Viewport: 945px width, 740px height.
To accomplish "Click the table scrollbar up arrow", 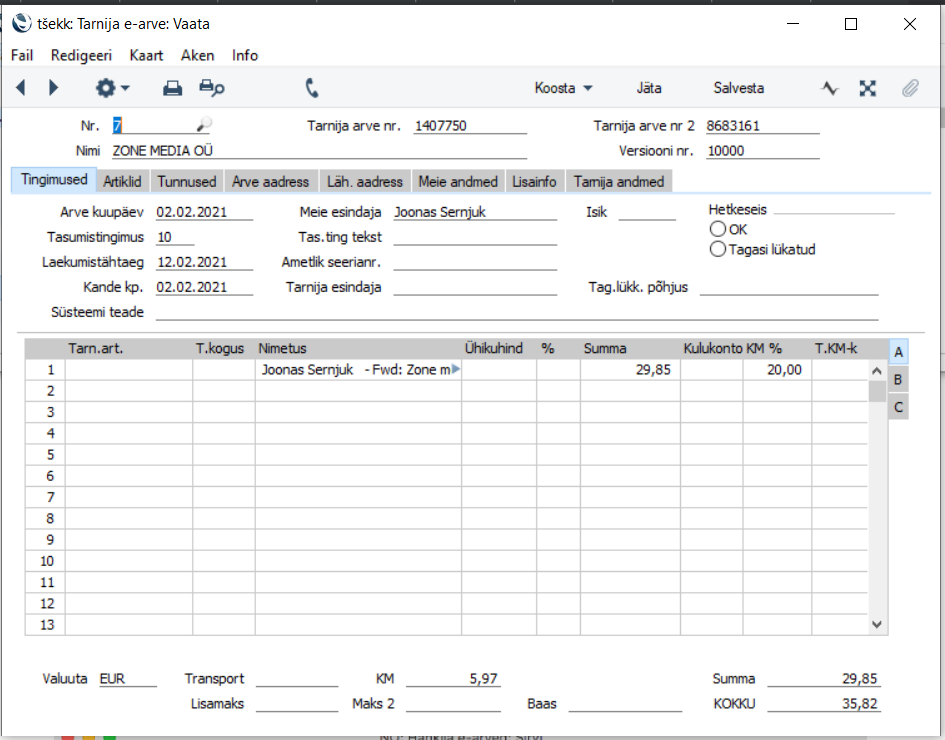I will (877, 371).
